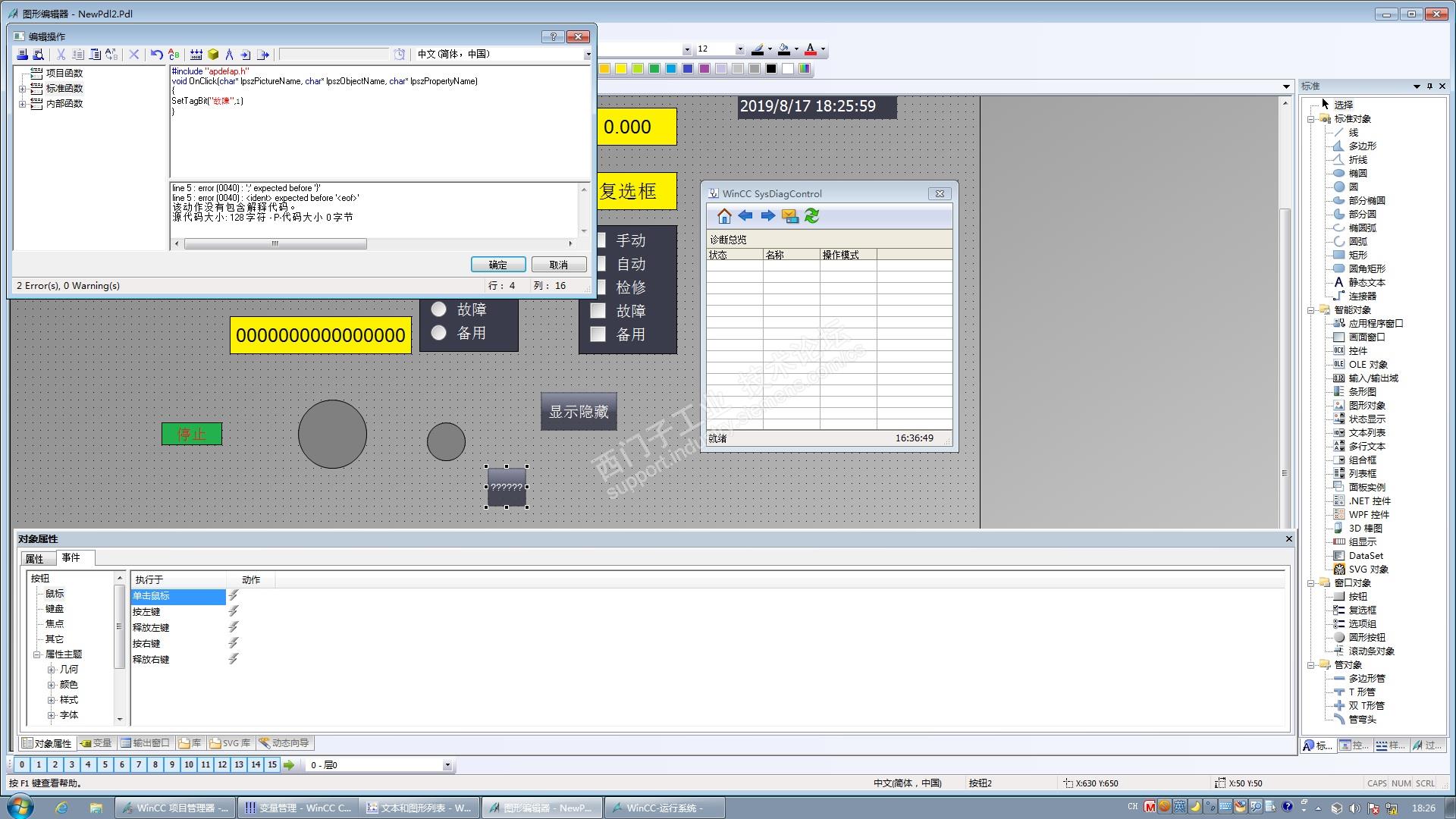This screenshot has height=819, width=1456.
Task: Select the 故障 radio button
Action: point(438,309)
